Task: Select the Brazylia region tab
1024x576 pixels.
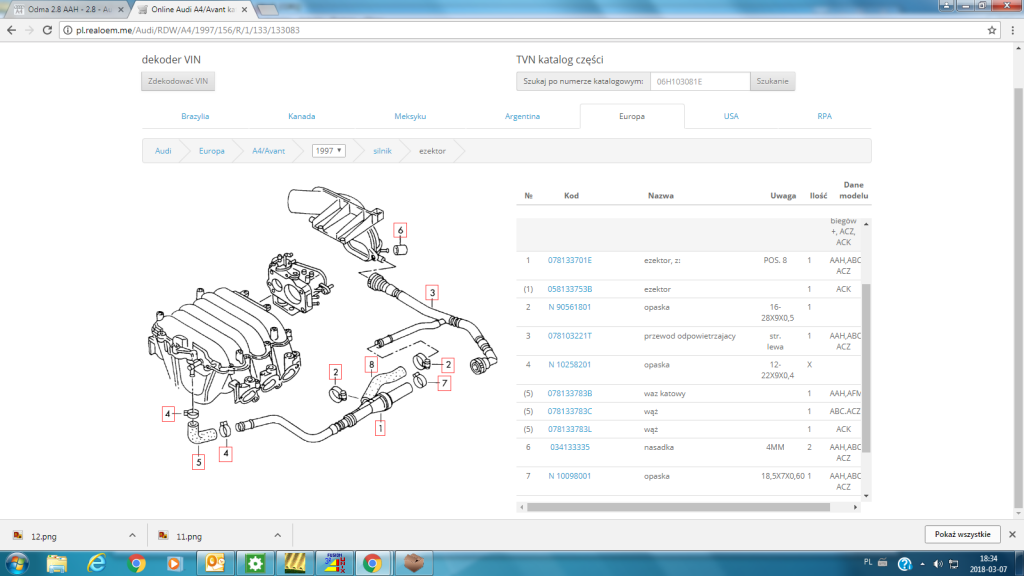Action: [195, 116]
